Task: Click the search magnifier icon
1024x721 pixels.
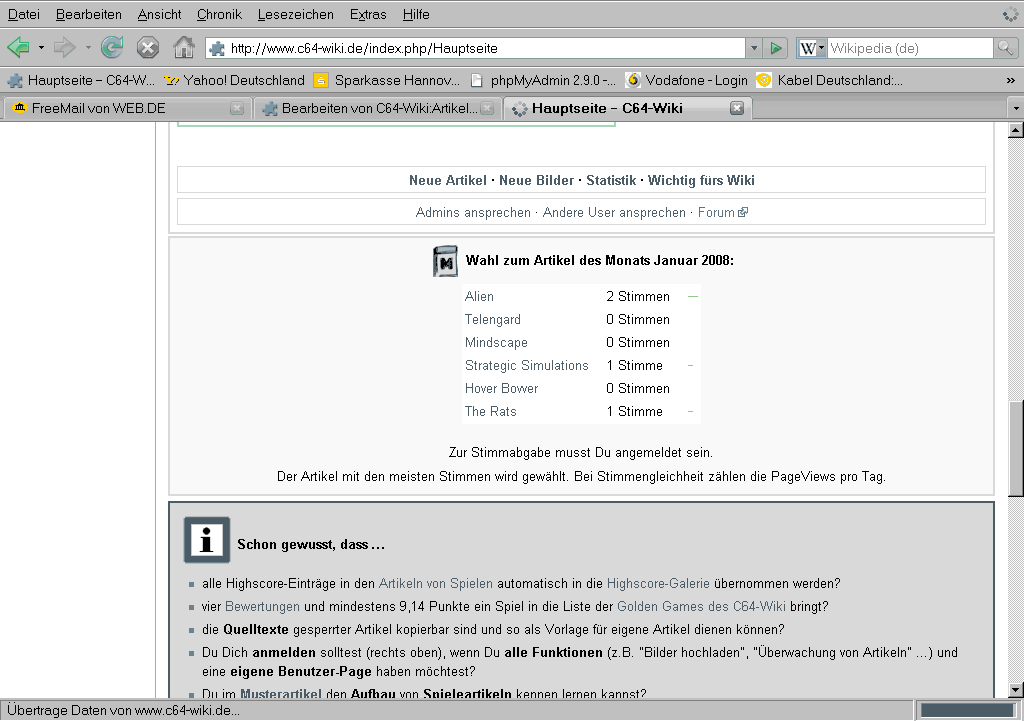Action: [x=1005, y=48]
